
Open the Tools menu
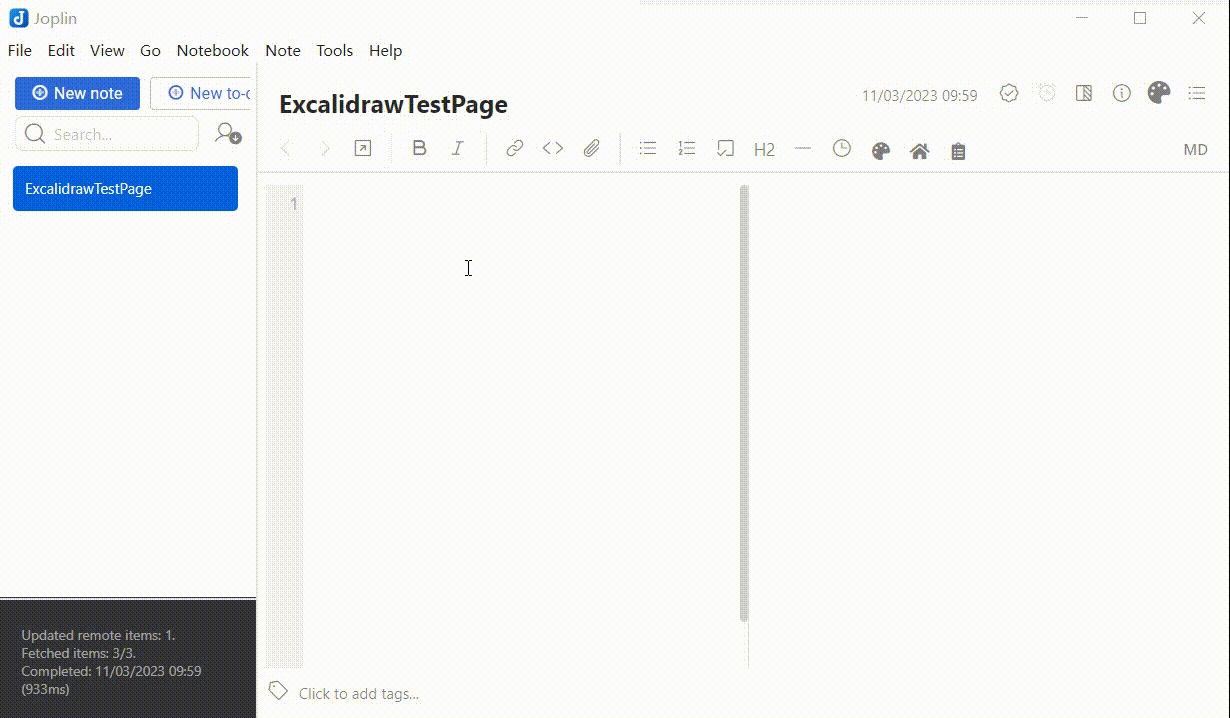(x=334, y=50)
